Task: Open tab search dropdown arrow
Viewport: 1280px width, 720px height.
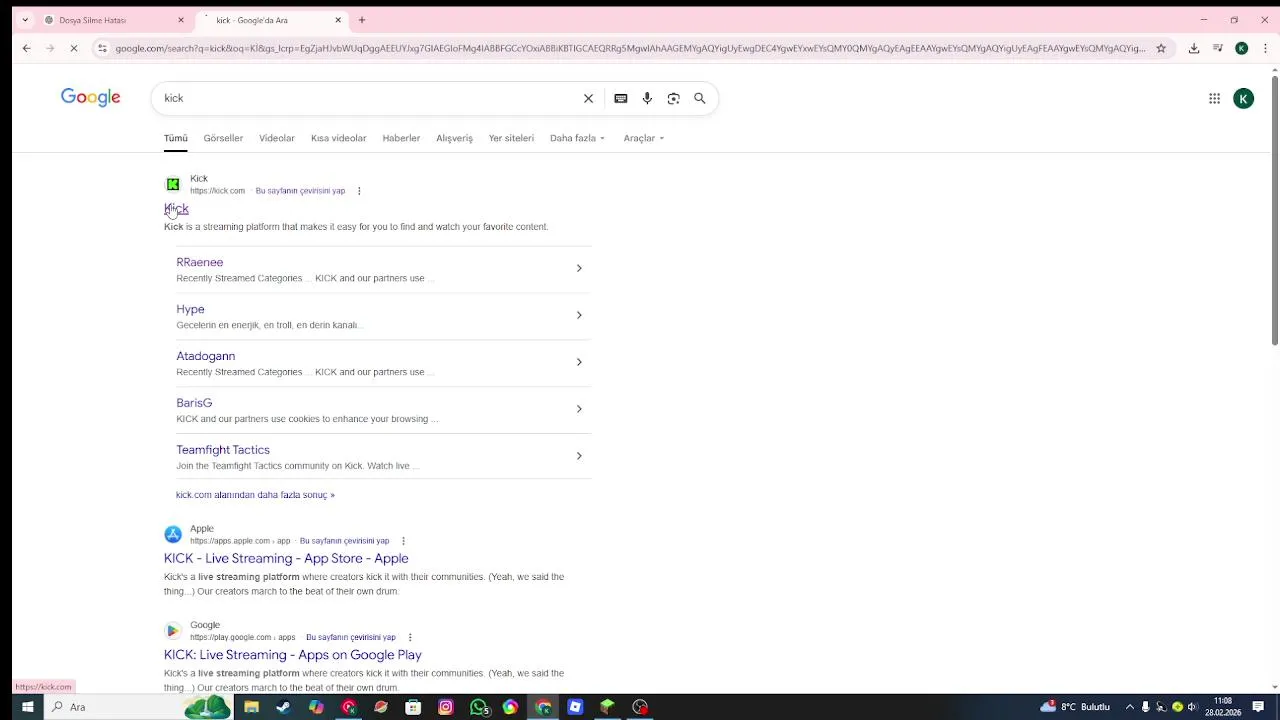Action: pos(25,20)
